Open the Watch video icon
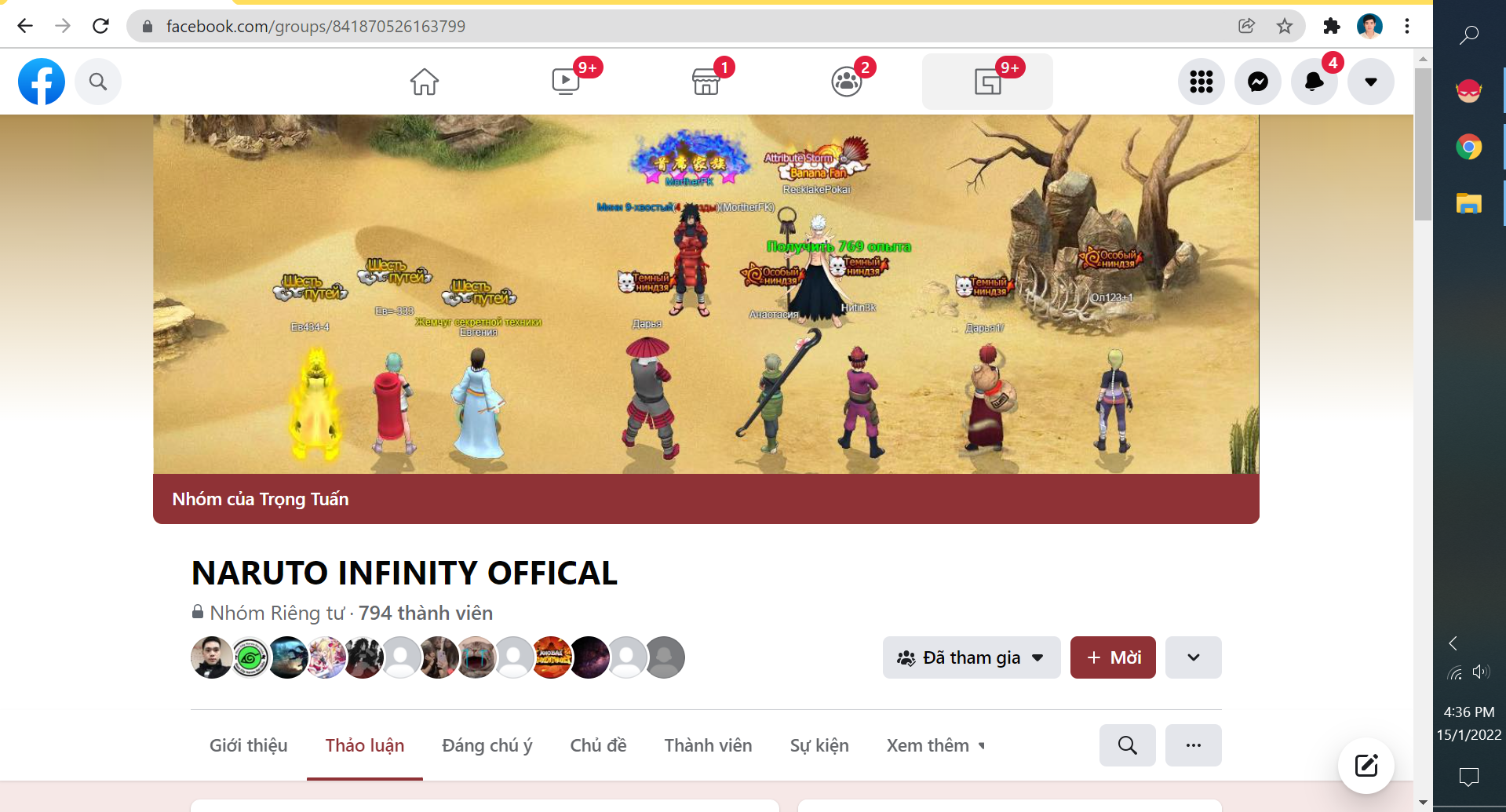Image resolution: width=1506 pixels, height=812 pixels. pos(566,82)
